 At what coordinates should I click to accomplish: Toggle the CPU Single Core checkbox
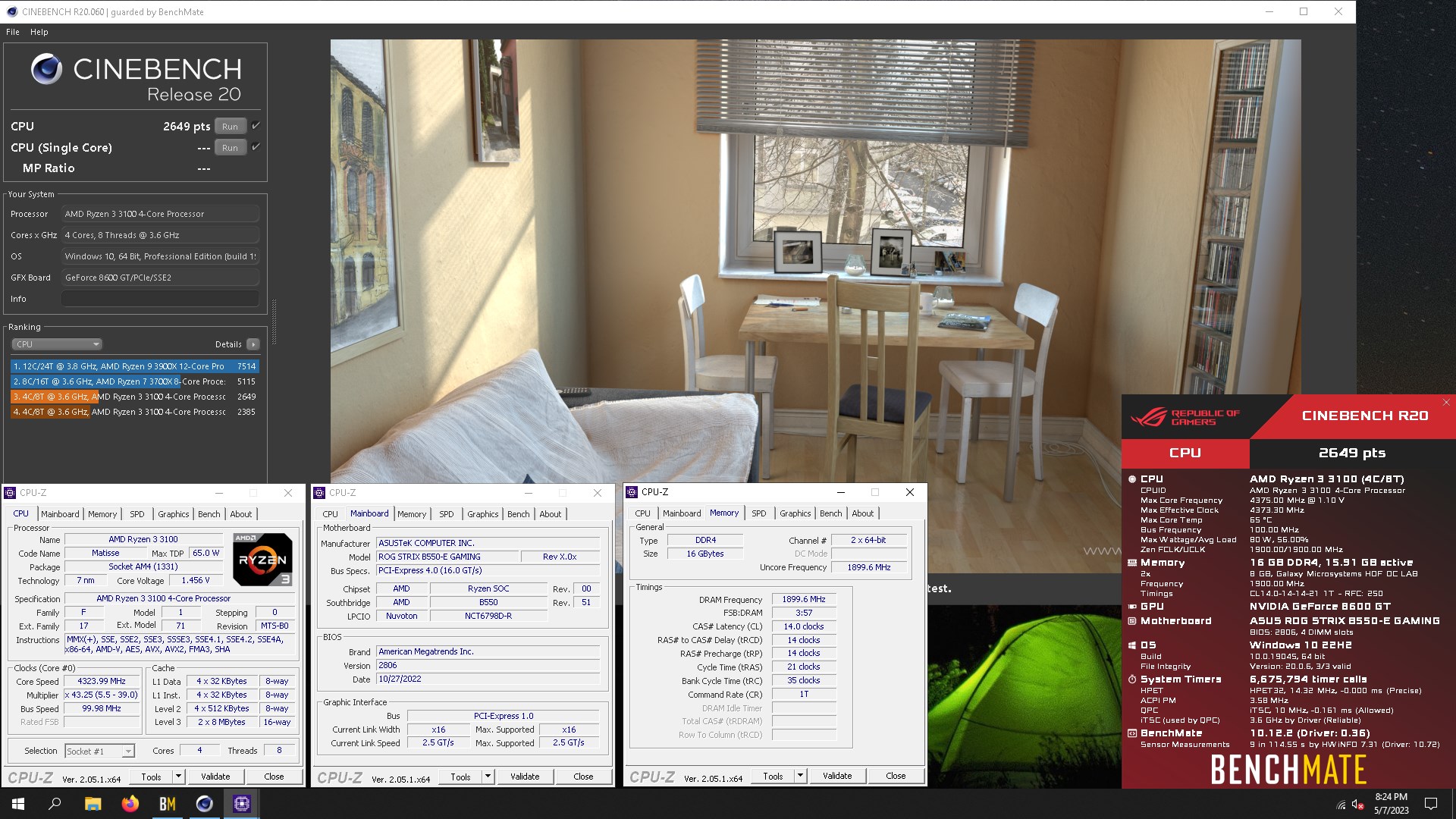pos(256,147)
